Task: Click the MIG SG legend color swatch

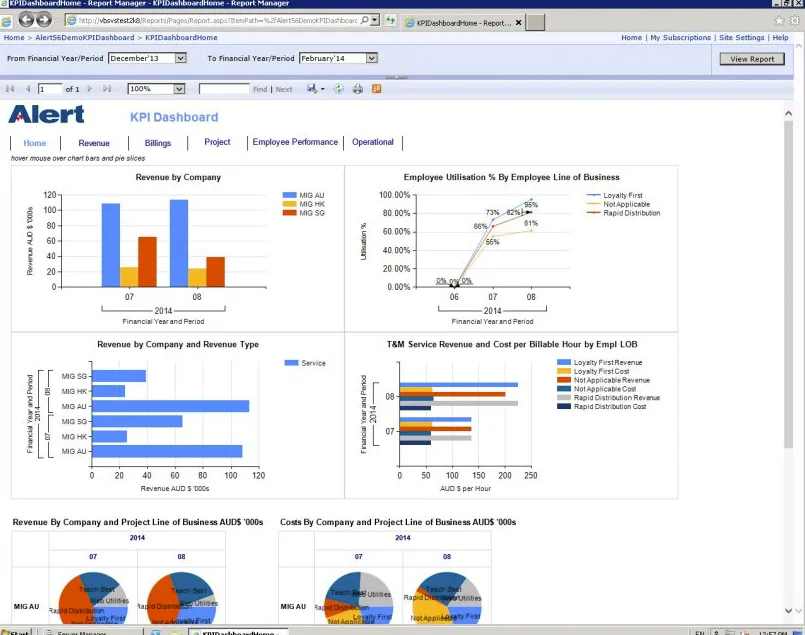Action: [x=290, y=213]
